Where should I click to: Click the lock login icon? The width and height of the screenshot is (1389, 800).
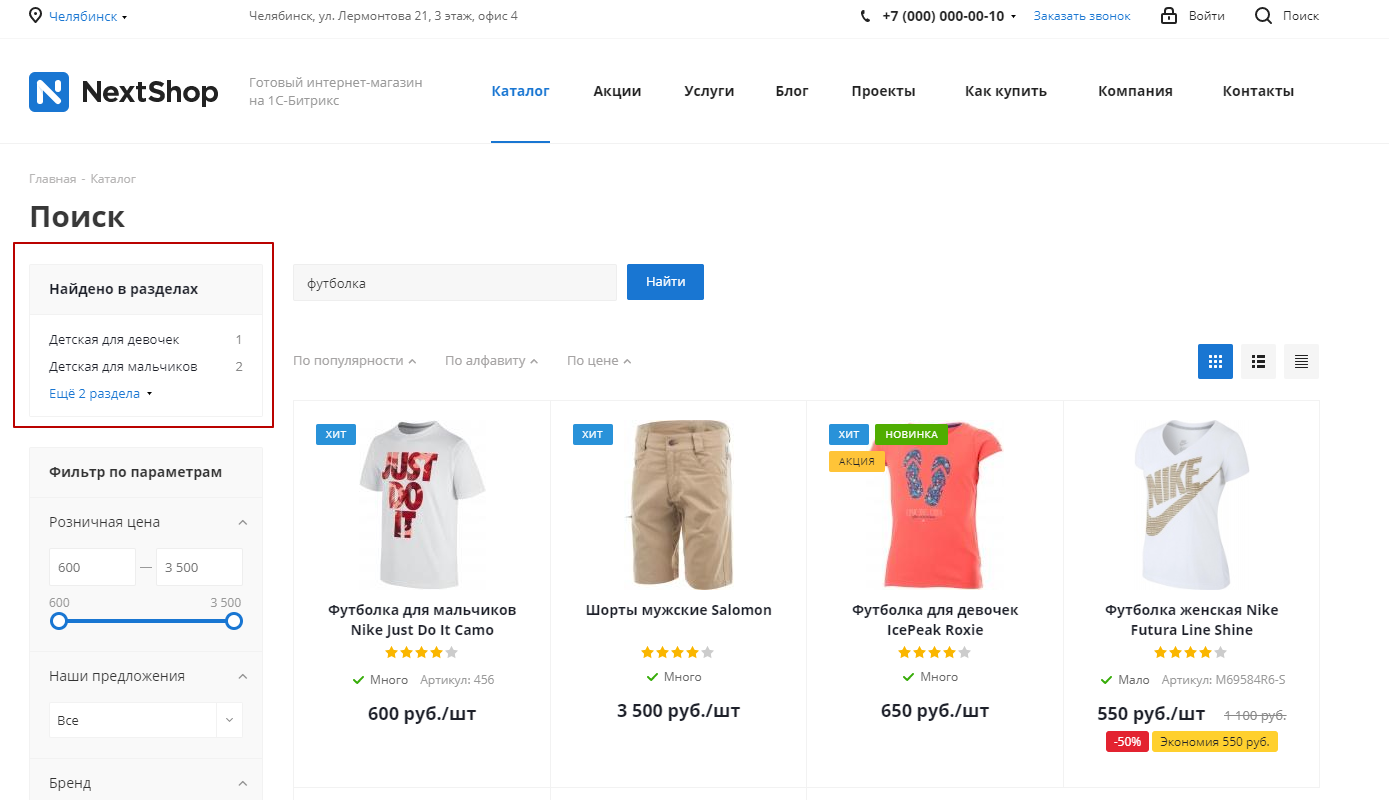(1168, 16)
